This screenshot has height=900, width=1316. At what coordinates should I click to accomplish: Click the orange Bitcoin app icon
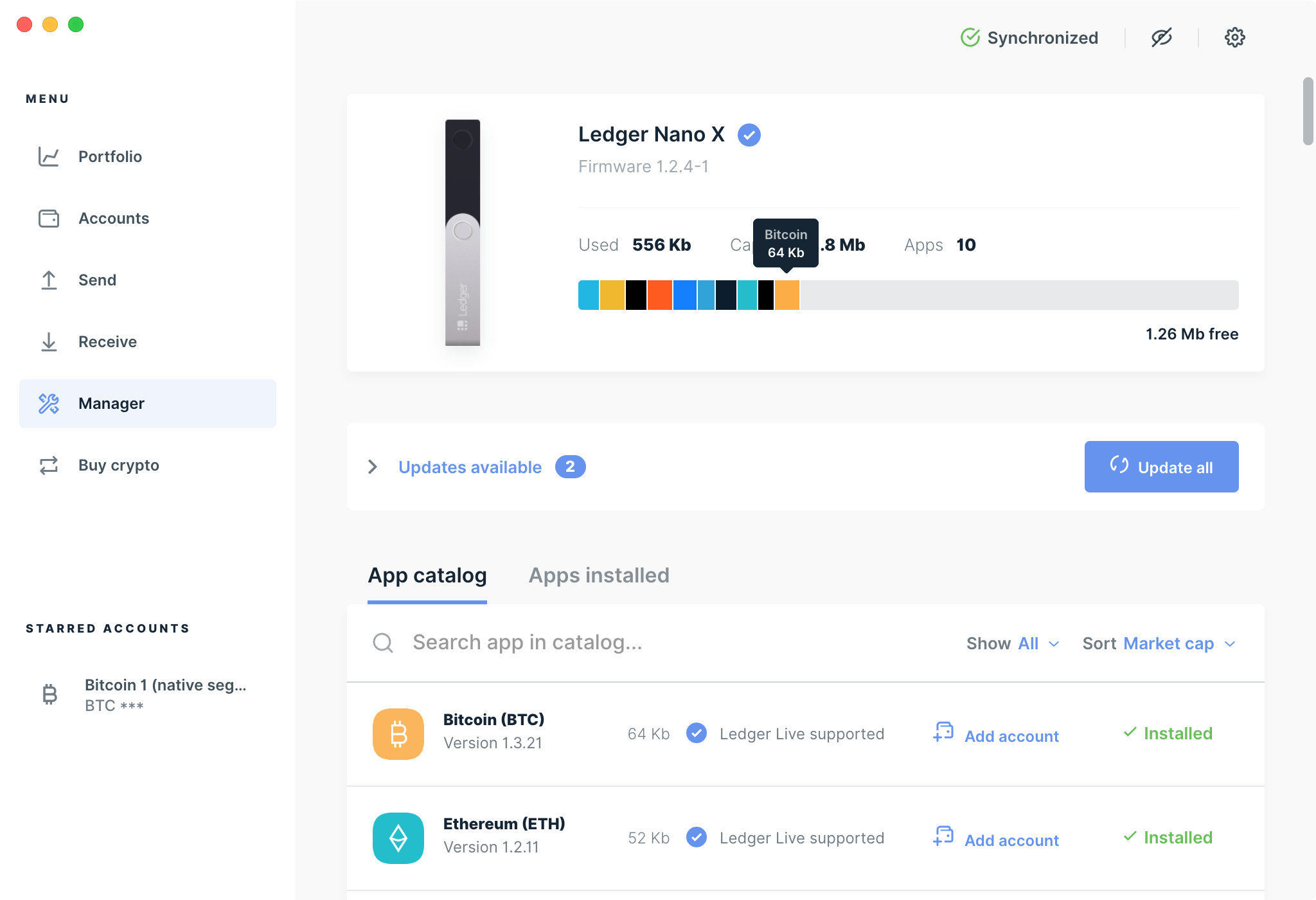pos(398,734)
